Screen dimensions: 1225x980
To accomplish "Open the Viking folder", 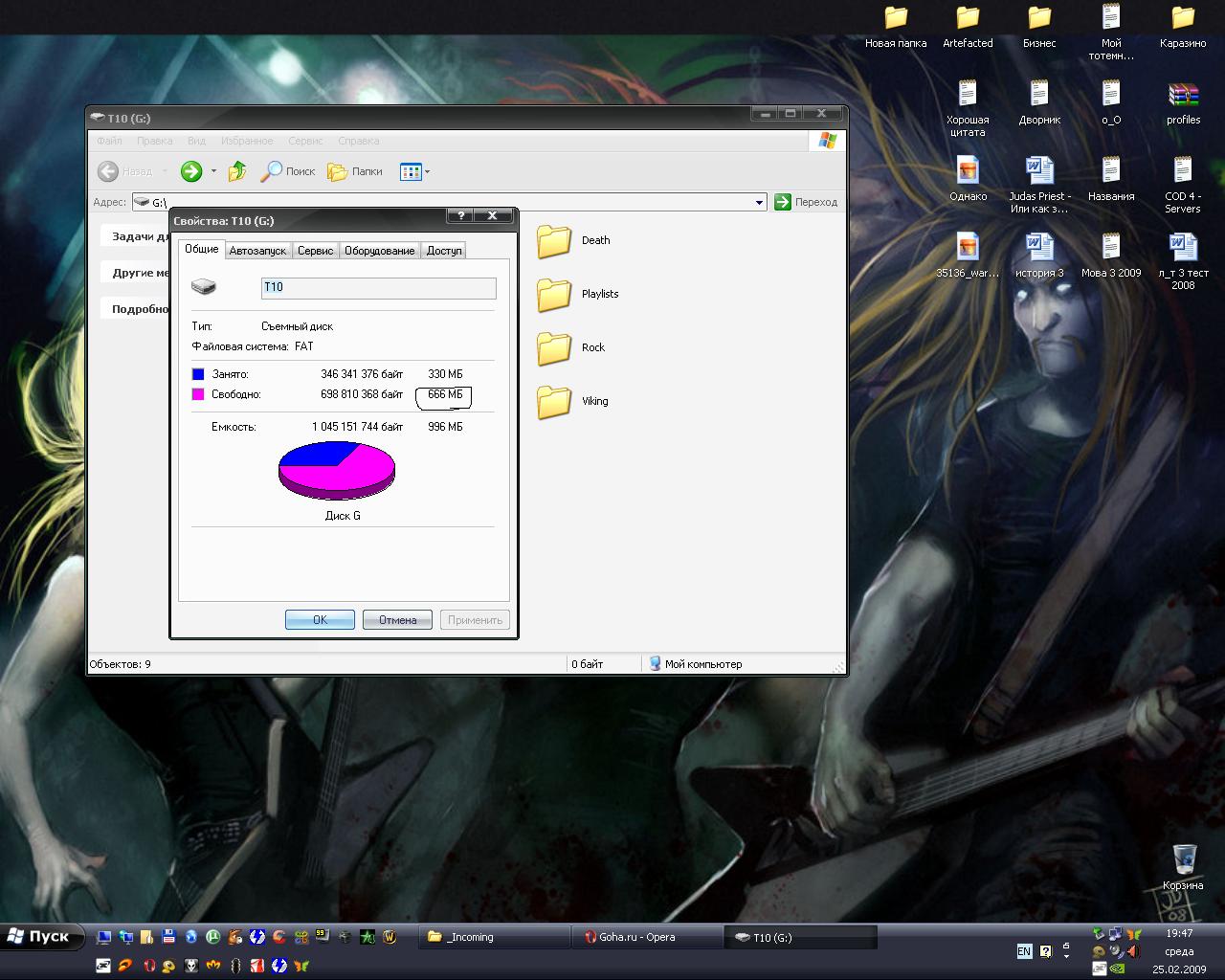I will tap(555, 402).
